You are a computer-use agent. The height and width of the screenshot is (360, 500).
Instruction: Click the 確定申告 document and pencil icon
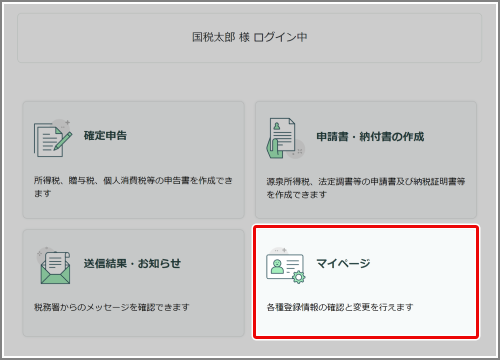click(53, 138)
